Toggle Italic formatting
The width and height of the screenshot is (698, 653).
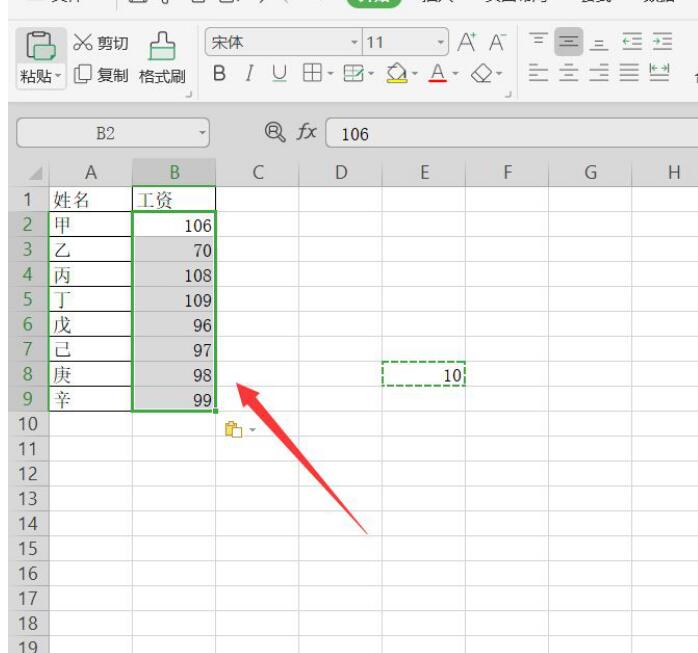click(x=249, y=73)
